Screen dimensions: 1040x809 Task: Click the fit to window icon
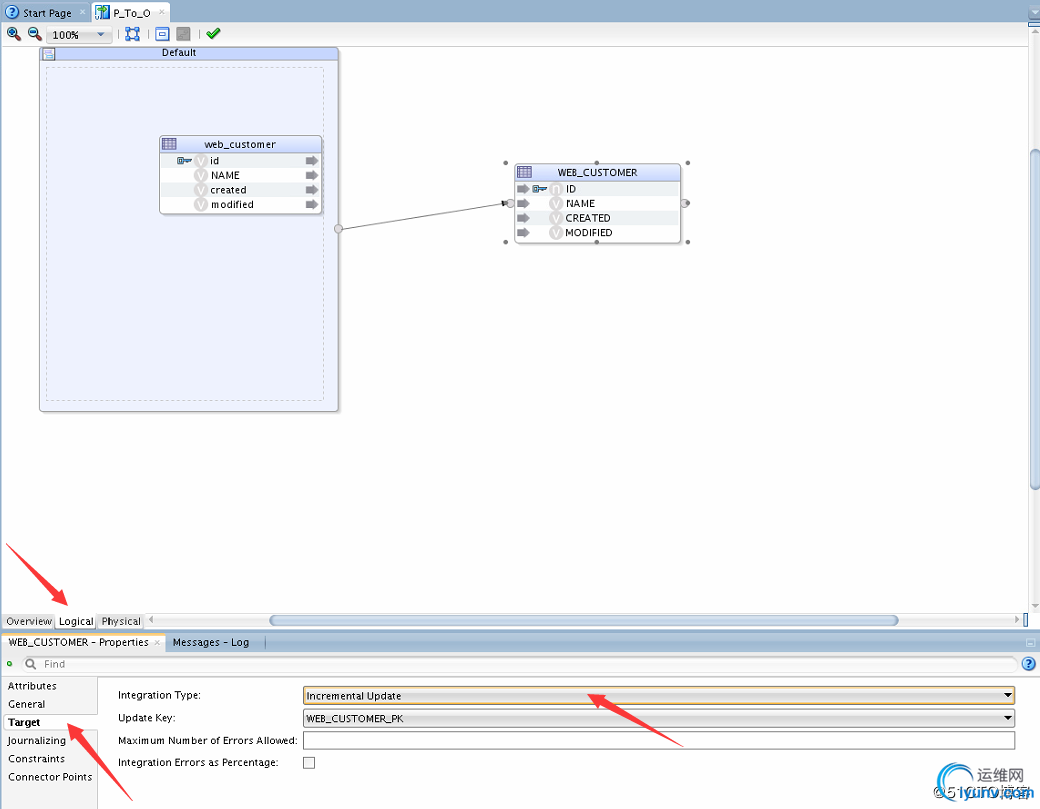click(132, 34)
